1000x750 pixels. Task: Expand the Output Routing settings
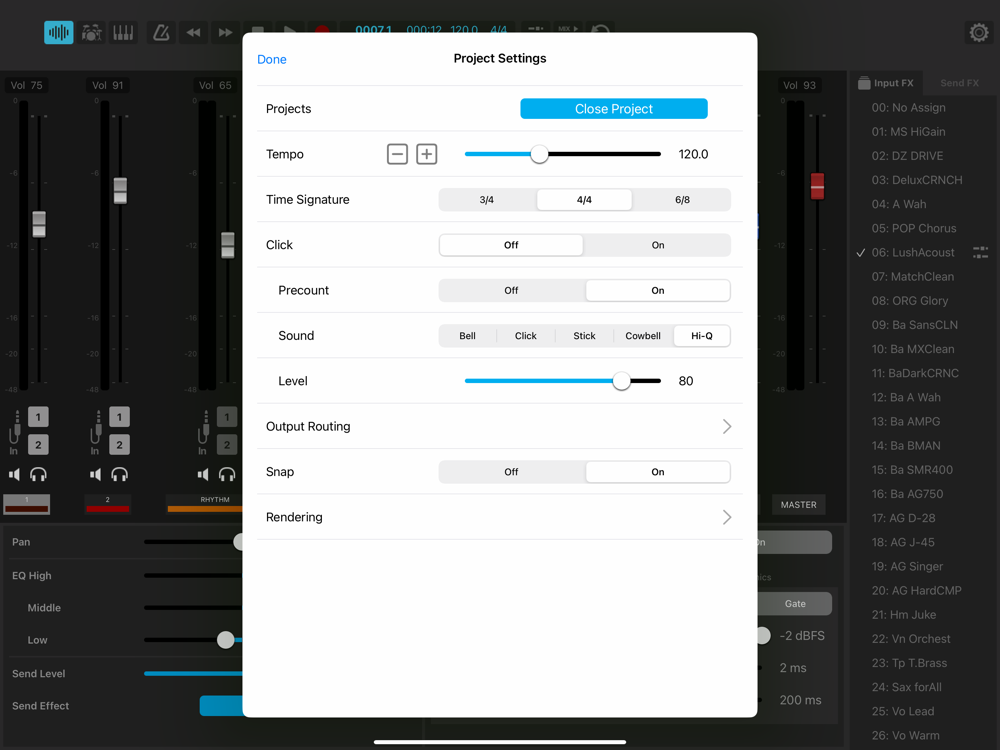click(726, 427)
